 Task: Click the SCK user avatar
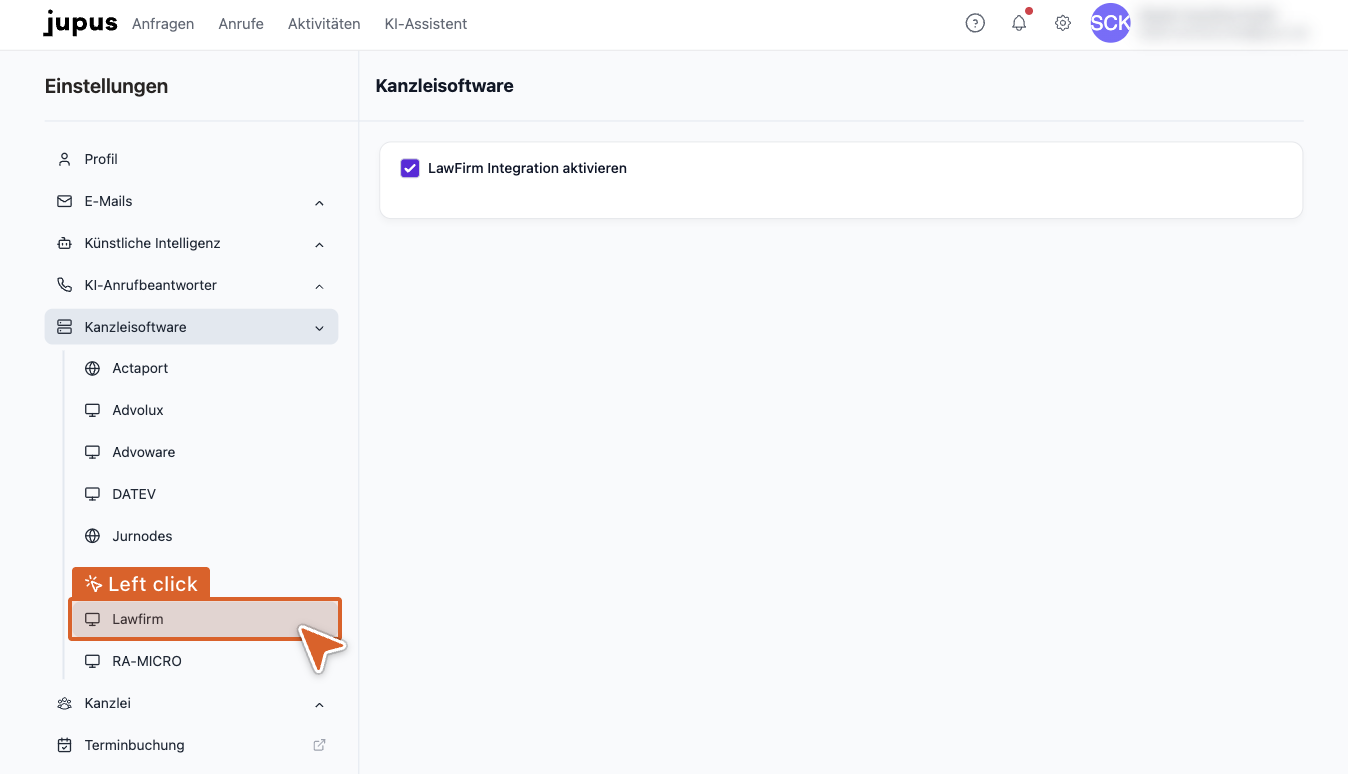tap(1110, 23)
